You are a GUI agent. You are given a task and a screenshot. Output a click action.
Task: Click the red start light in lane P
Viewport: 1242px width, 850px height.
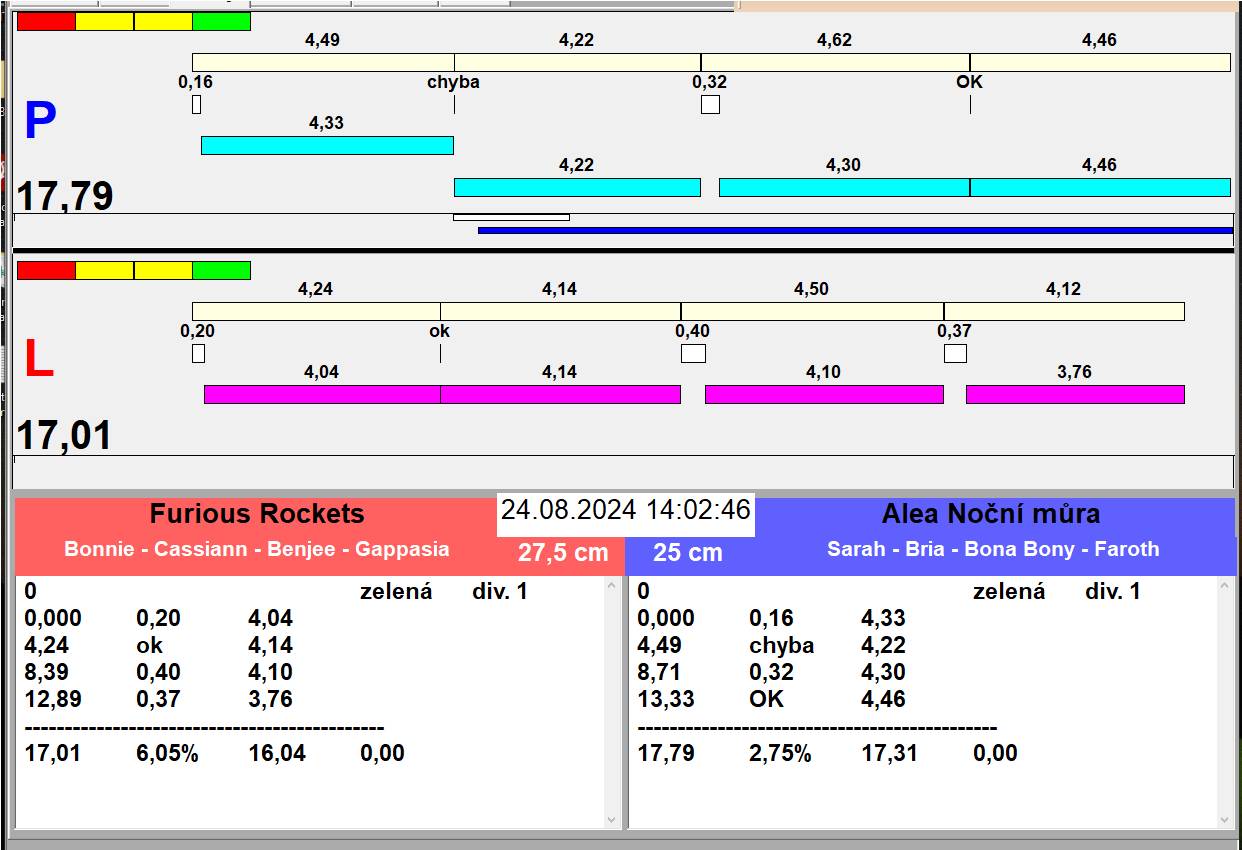click(x=46, y=21)
